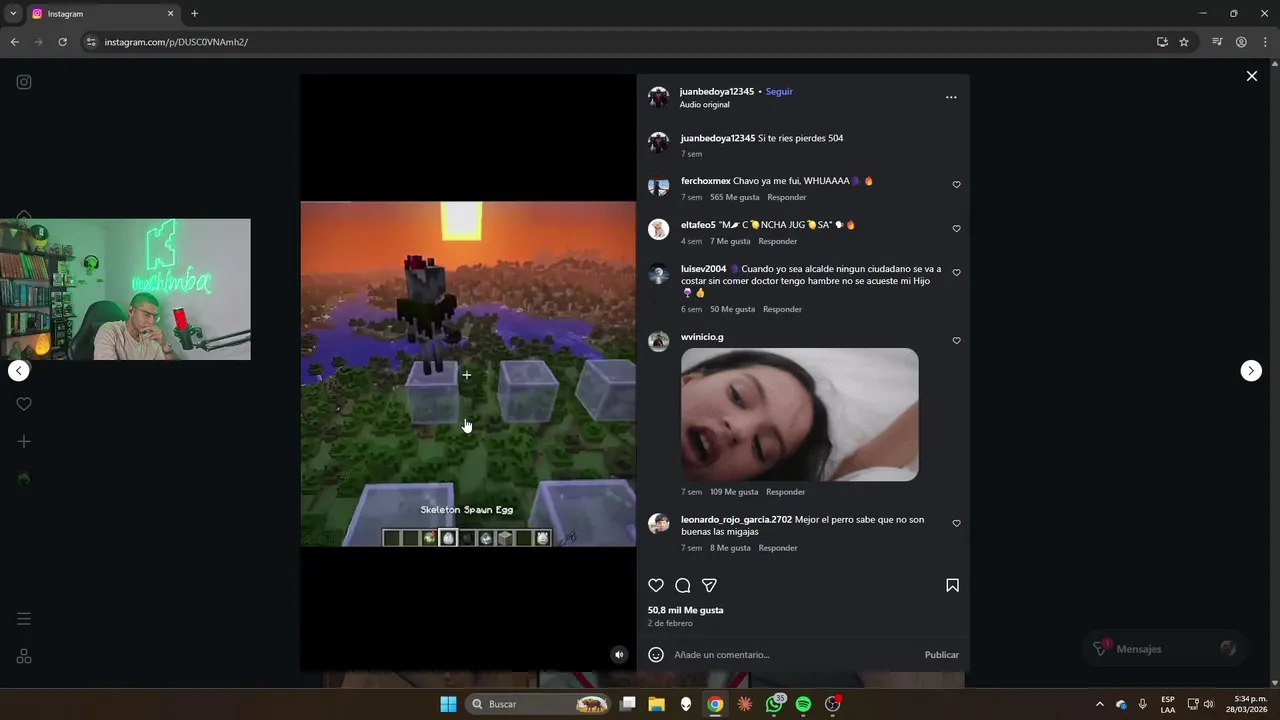This screenshot has width=1280, height=720.
Task: Reload the page in Chrome
Action: pos(62,42)
